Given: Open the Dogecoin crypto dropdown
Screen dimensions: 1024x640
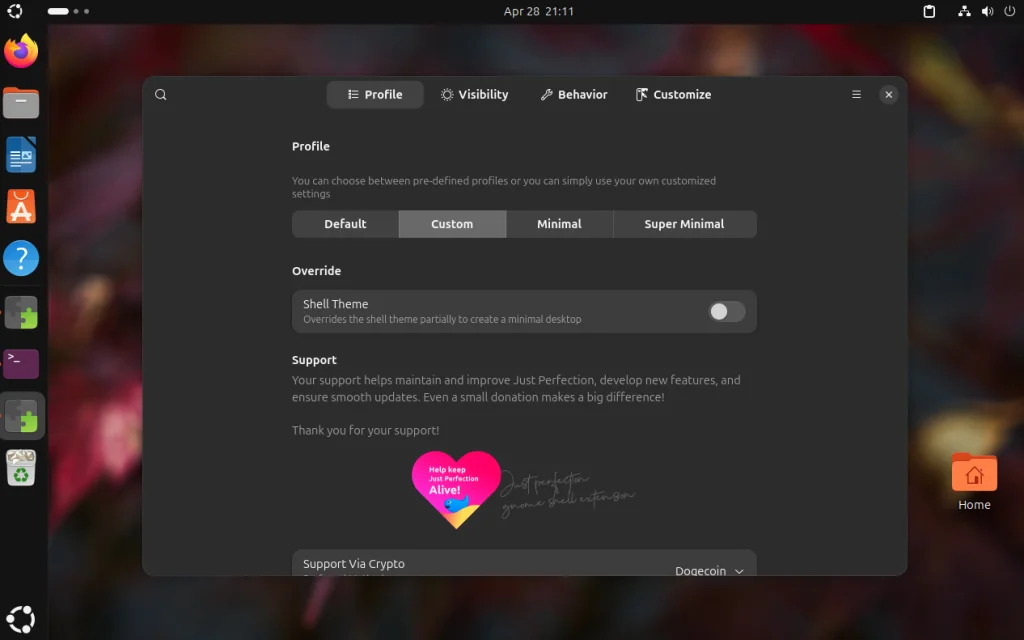Looking at the screenshot, I should [709, 570].
